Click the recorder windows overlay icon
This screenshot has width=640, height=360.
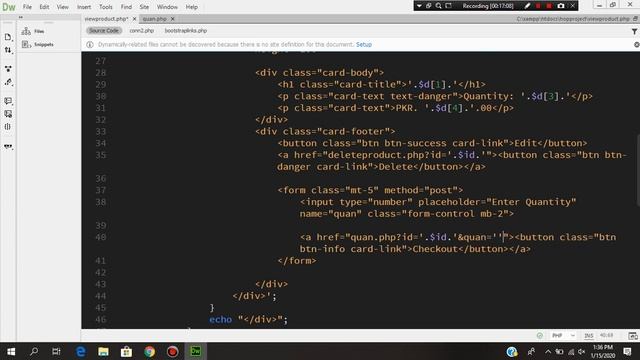tap(429, 6)
